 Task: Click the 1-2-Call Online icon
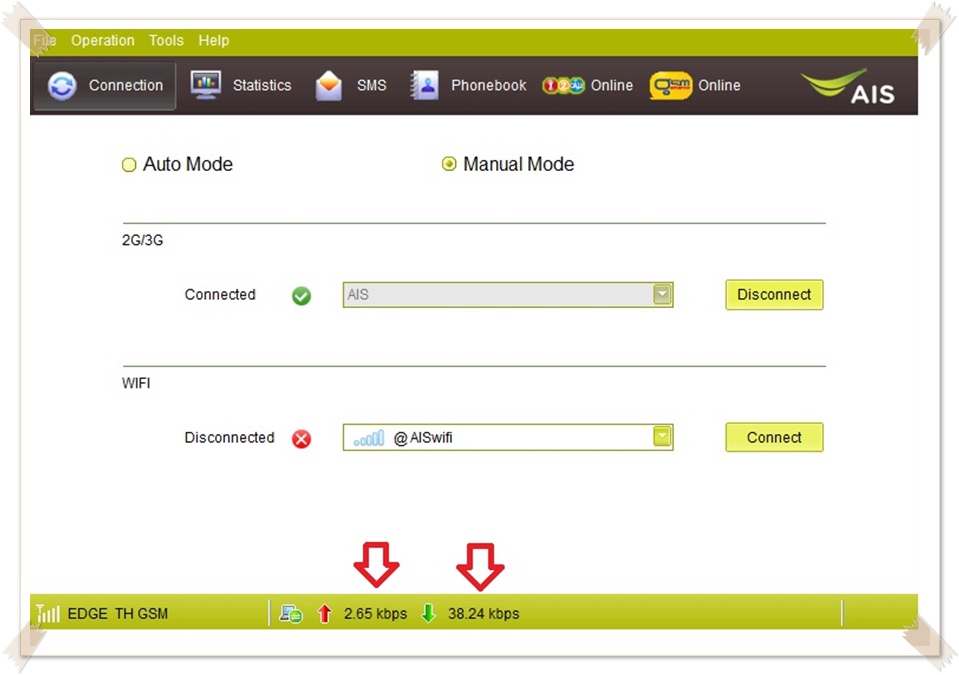[563, 86]
